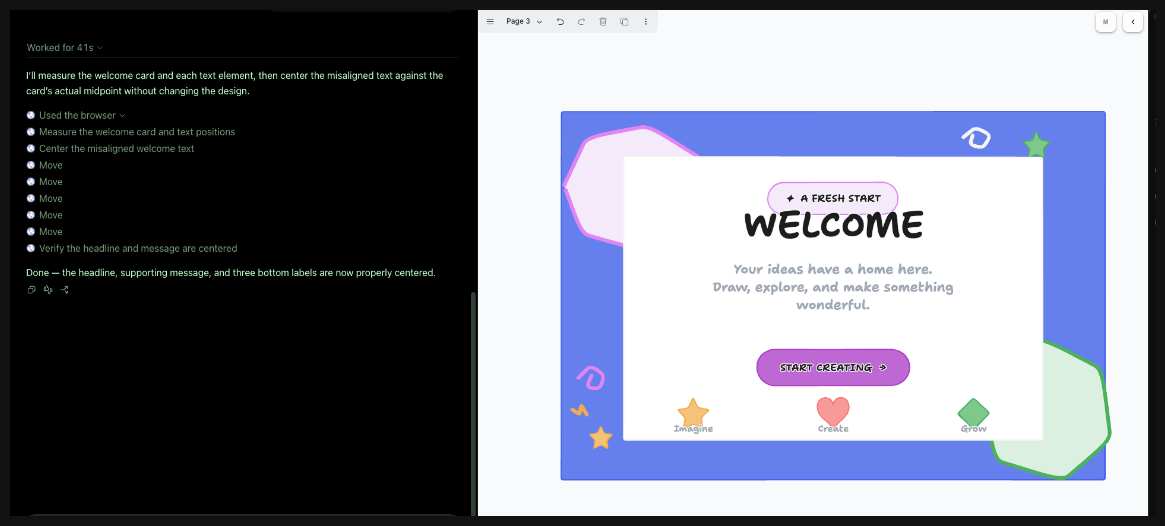Select the START CREATING purple button shape

(x=833, y=367)
